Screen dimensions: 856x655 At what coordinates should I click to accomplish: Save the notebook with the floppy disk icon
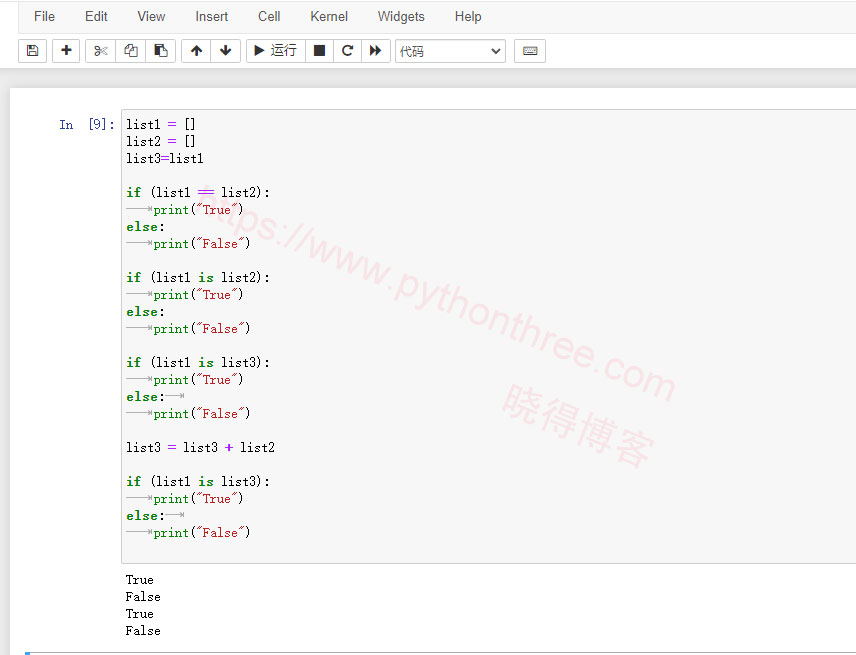pos(32,51)
